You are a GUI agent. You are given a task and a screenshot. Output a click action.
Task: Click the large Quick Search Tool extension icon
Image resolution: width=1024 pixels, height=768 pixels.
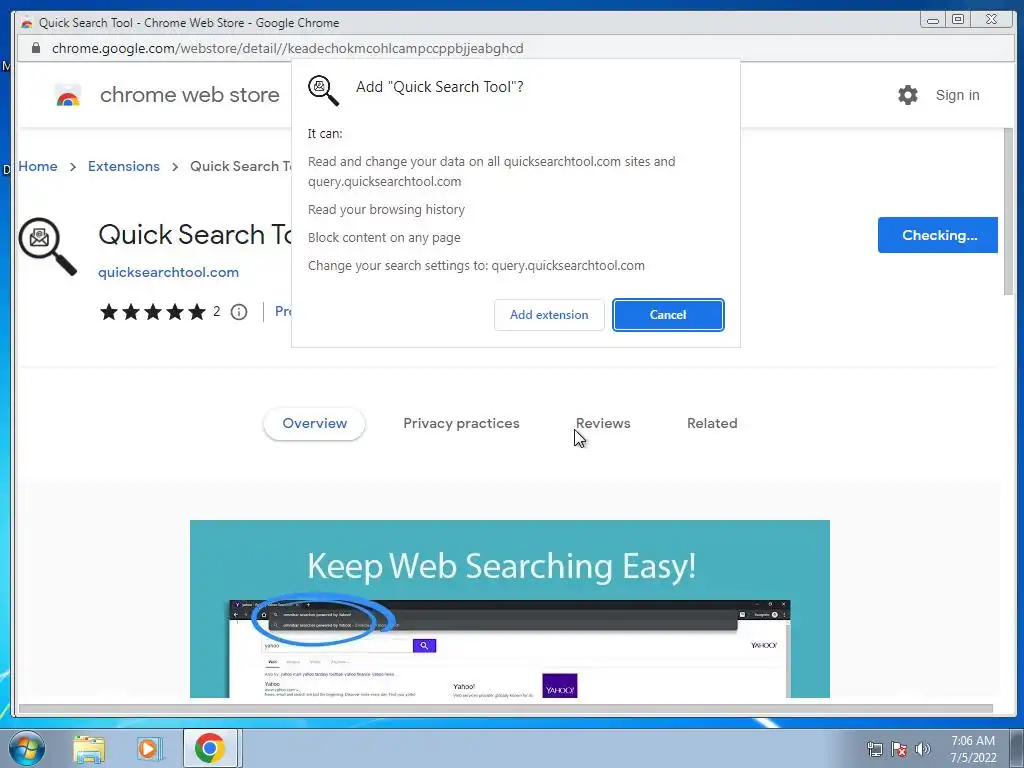click(47, 247)
